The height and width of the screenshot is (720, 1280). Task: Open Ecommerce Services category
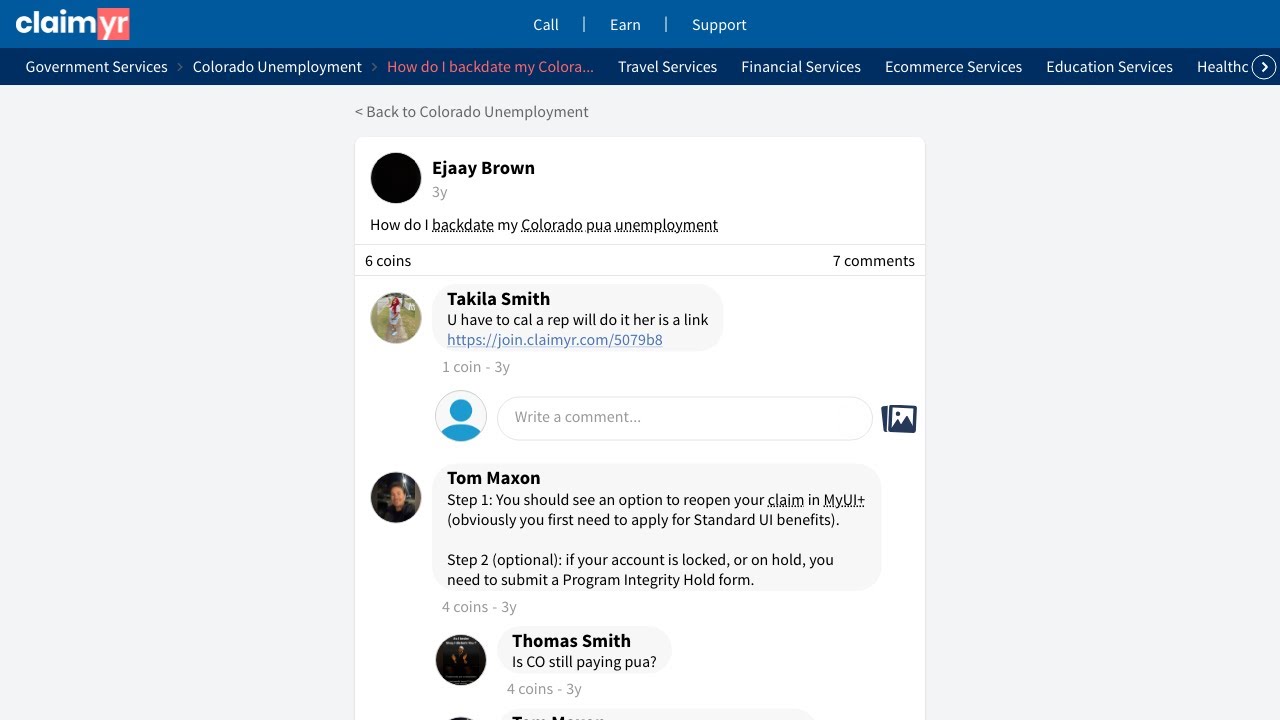click(x=953, y=67)
